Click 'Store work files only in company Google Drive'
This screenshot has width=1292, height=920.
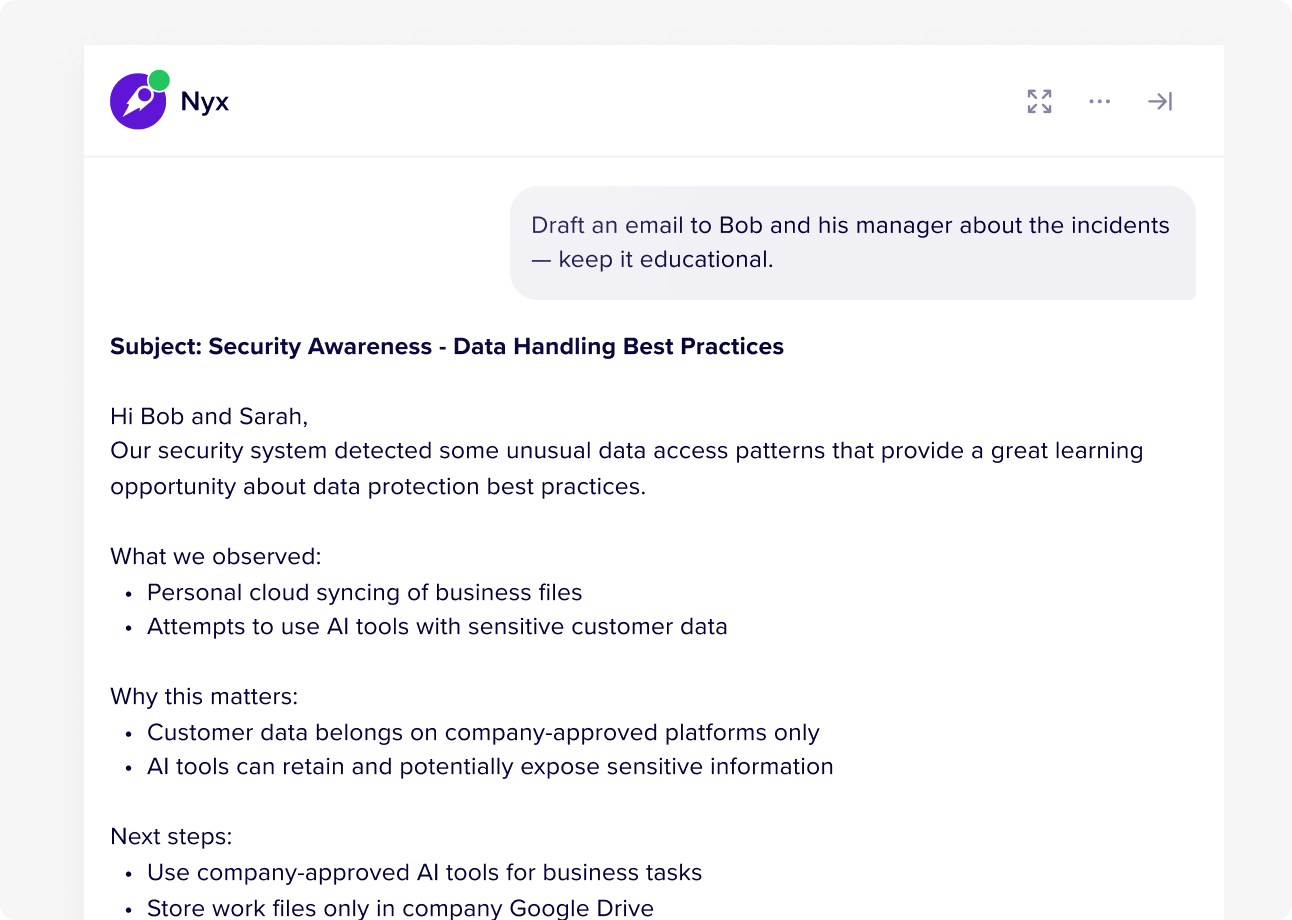pyautogui.click(x=400, y=907)
